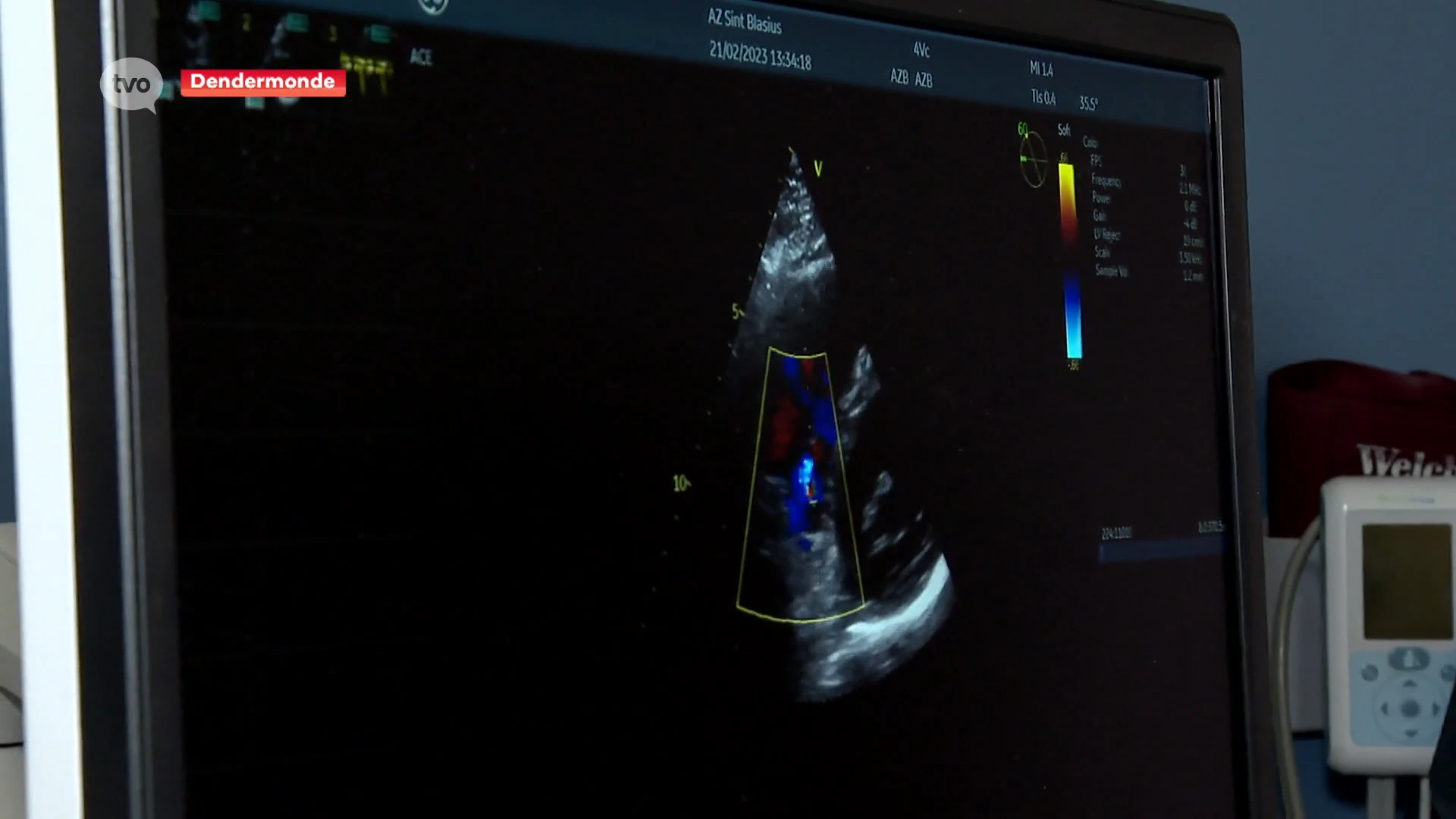Select the Frequency parameter label
The width and height of the screenshot is (1456, 819).
(1106, 180)
